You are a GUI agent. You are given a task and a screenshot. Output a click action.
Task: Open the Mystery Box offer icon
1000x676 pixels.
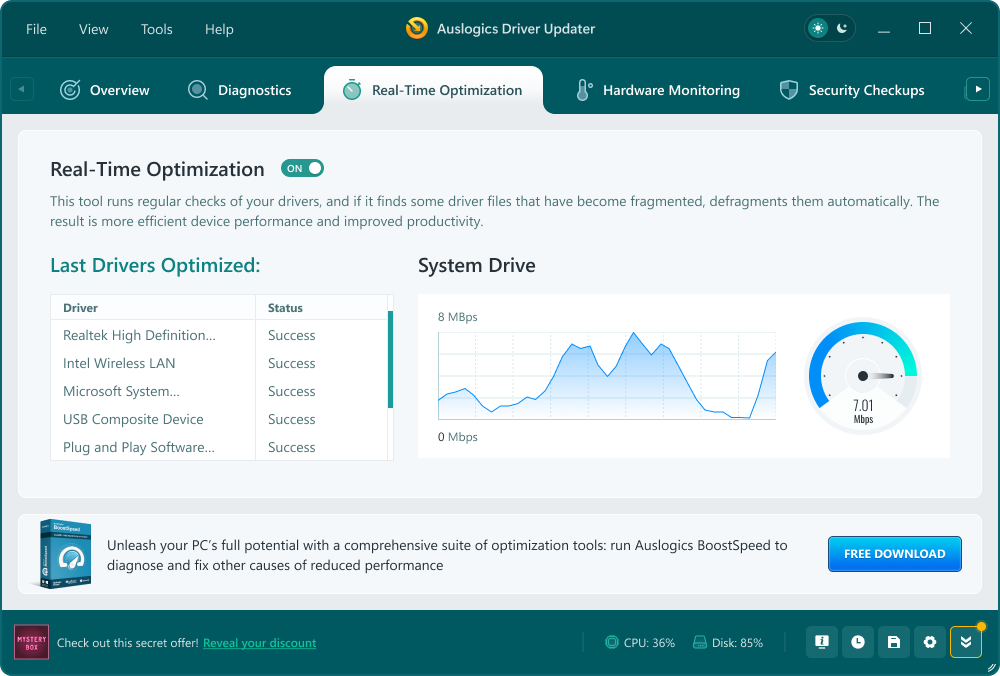click(31, 642)
